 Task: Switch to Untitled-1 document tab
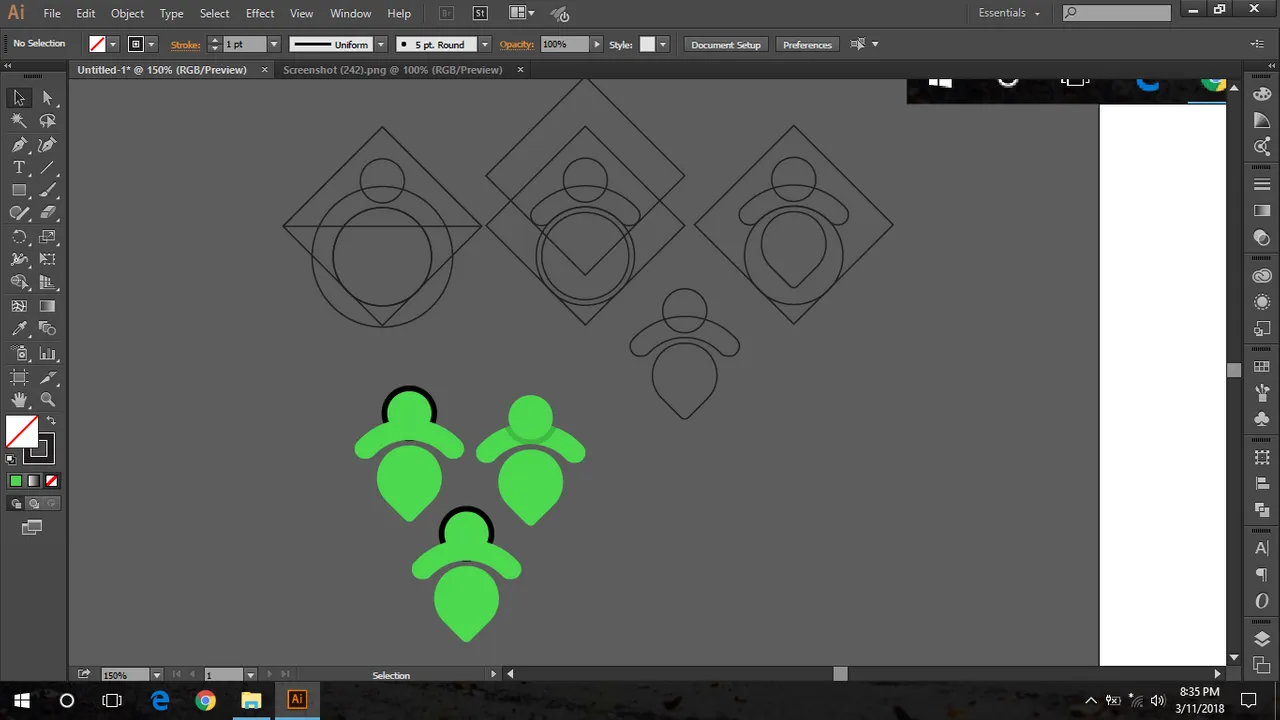click(162, 70)
